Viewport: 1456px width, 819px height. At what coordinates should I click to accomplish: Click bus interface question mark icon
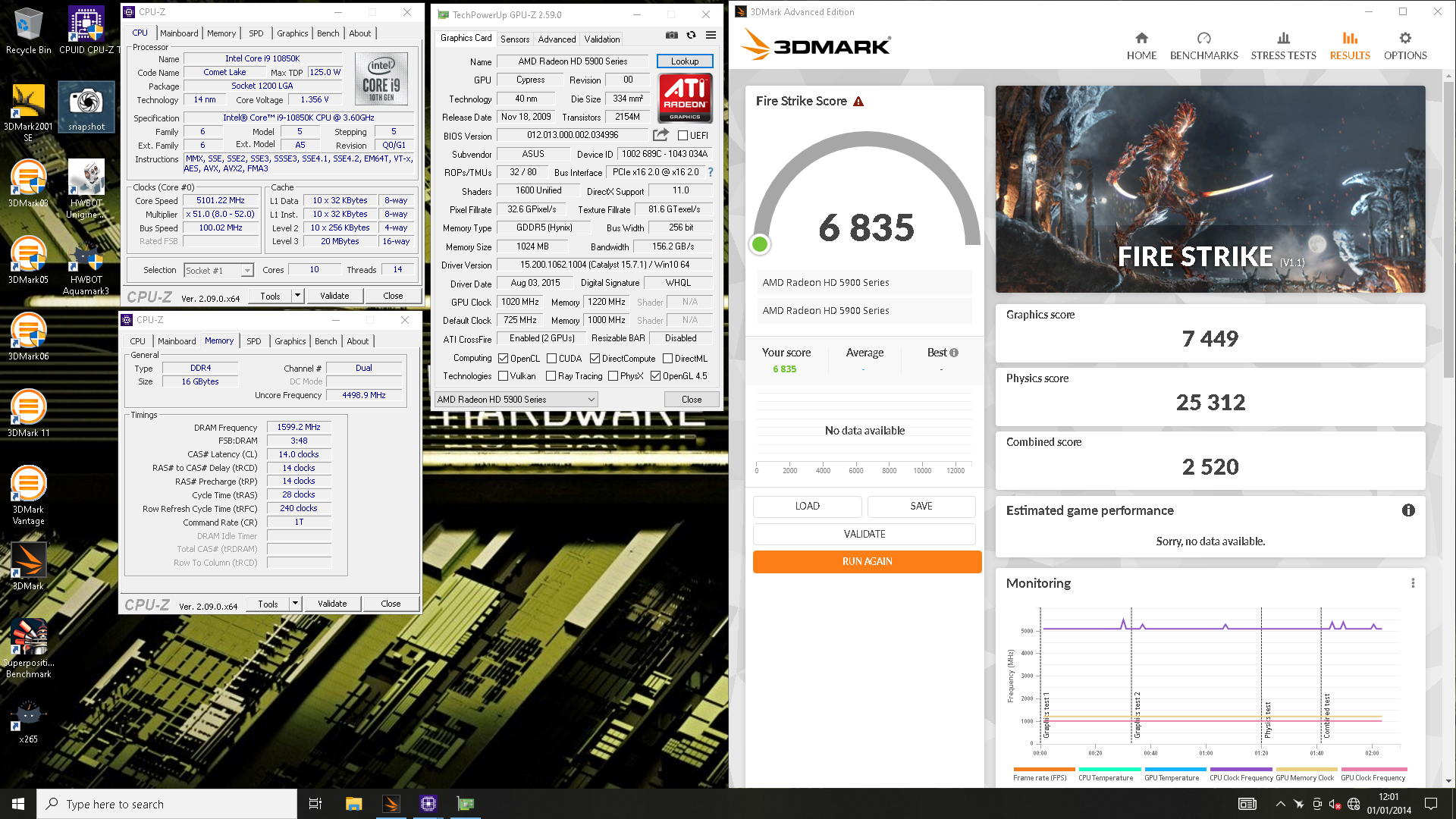(711, 172)
